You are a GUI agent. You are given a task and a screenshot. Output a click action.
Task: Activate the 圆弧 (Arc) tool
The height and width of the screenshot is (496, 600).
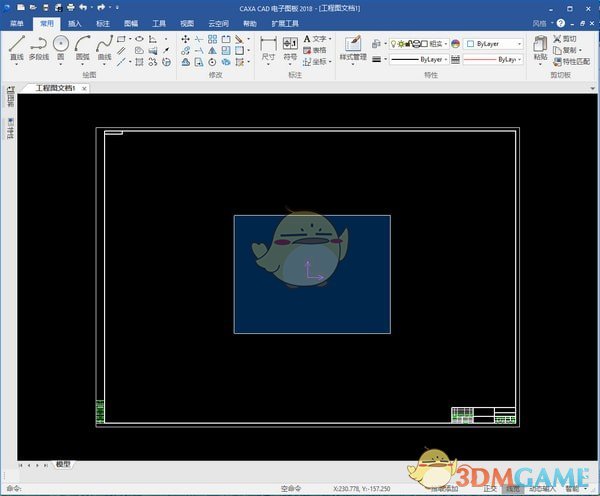(x=83, y=49)
